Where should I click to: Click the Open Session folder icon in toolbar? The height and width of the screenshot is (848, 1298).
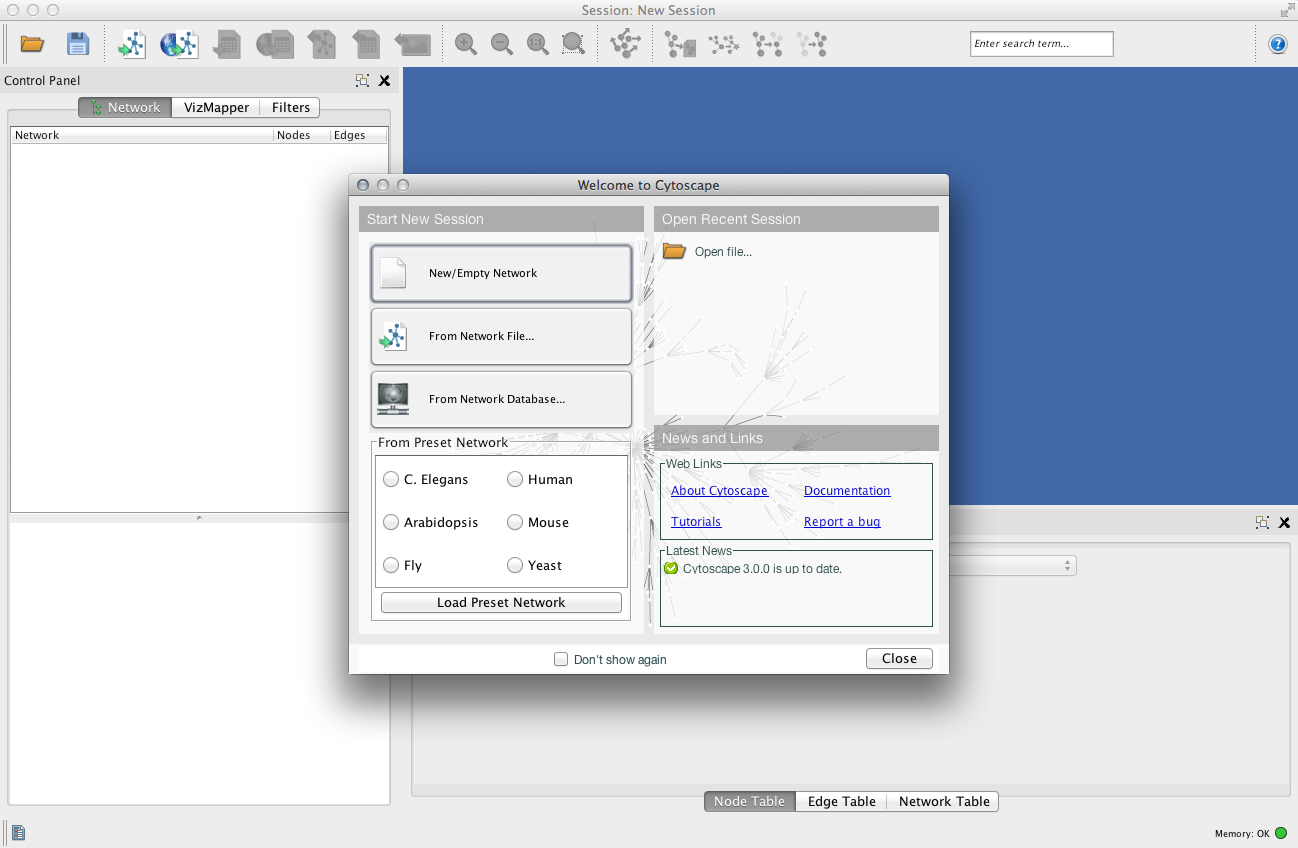tap(33, 44)
